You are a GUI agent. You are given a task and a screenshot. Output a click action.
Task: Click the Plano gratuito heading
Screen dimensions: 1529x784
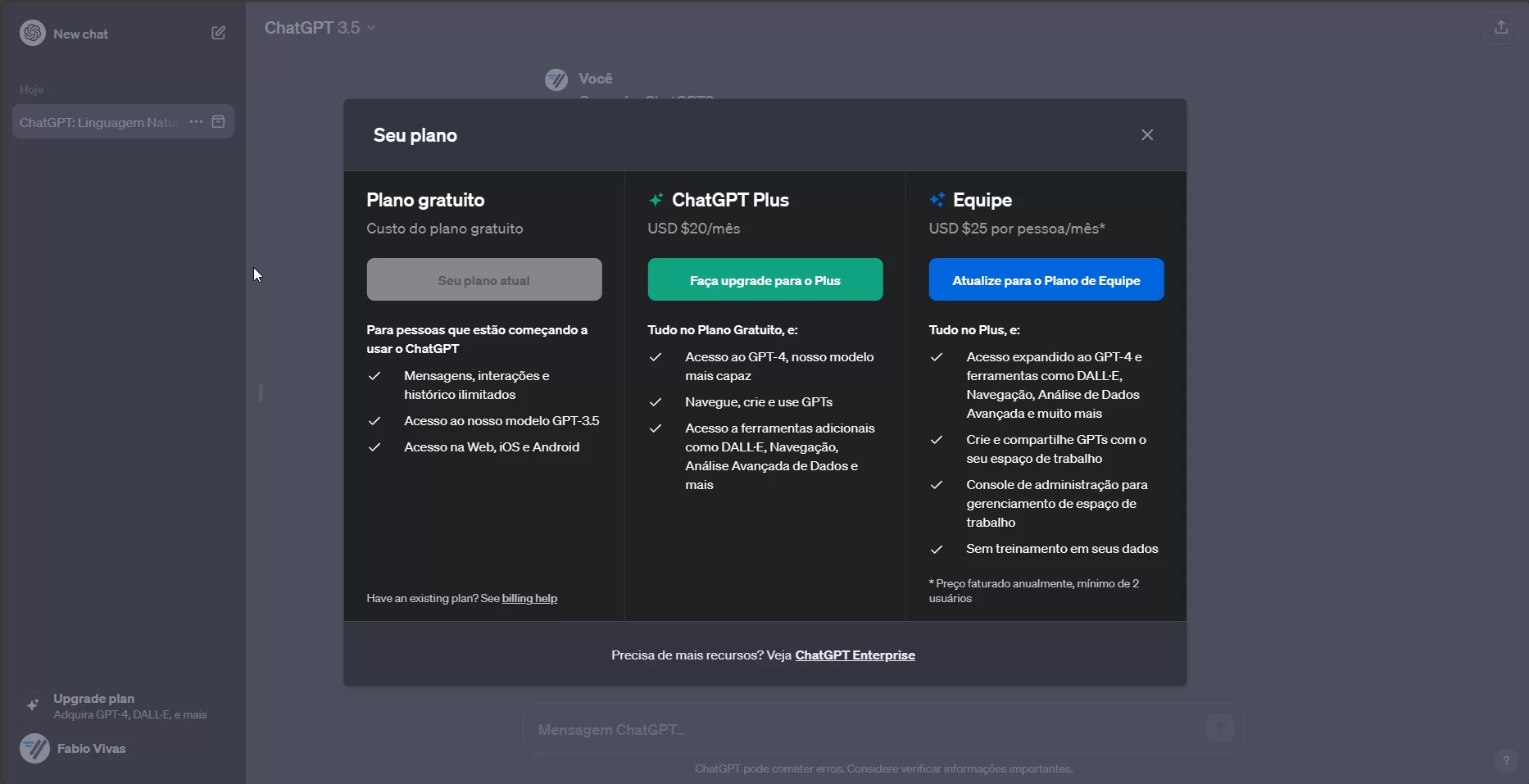(x=425, y=200)
